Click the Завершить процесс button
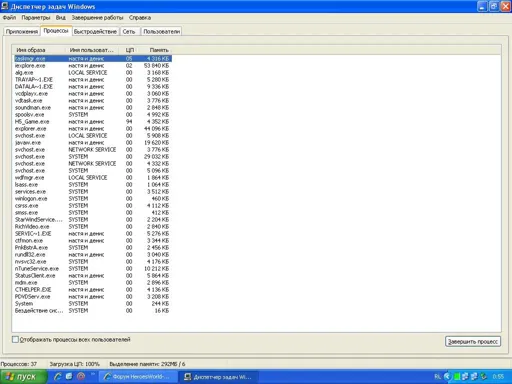Viewport: 512px width, 384px height. click(x=473, y=341)
